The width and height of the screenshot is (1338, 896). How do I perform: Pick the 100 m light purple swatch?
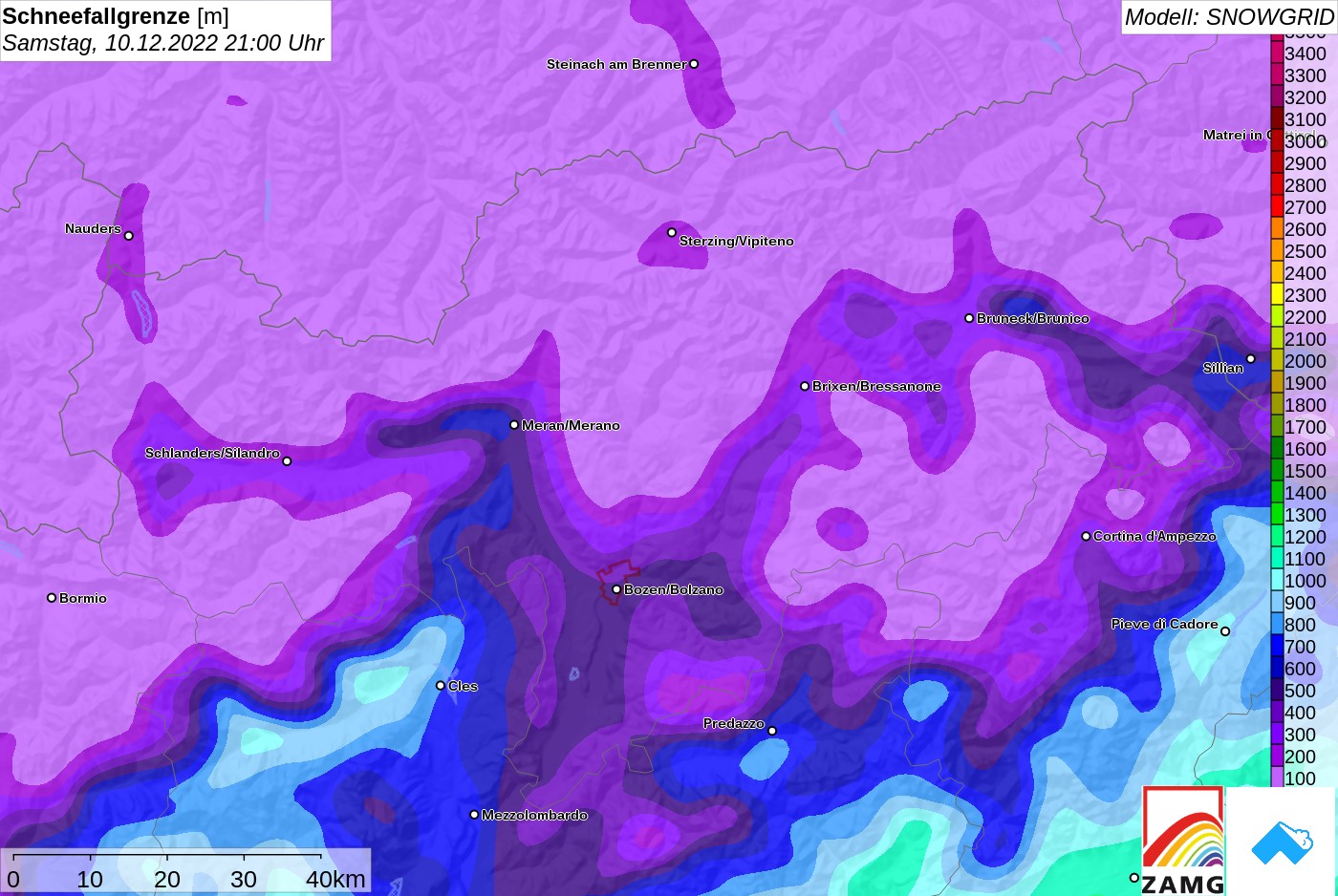(1277, 777)
